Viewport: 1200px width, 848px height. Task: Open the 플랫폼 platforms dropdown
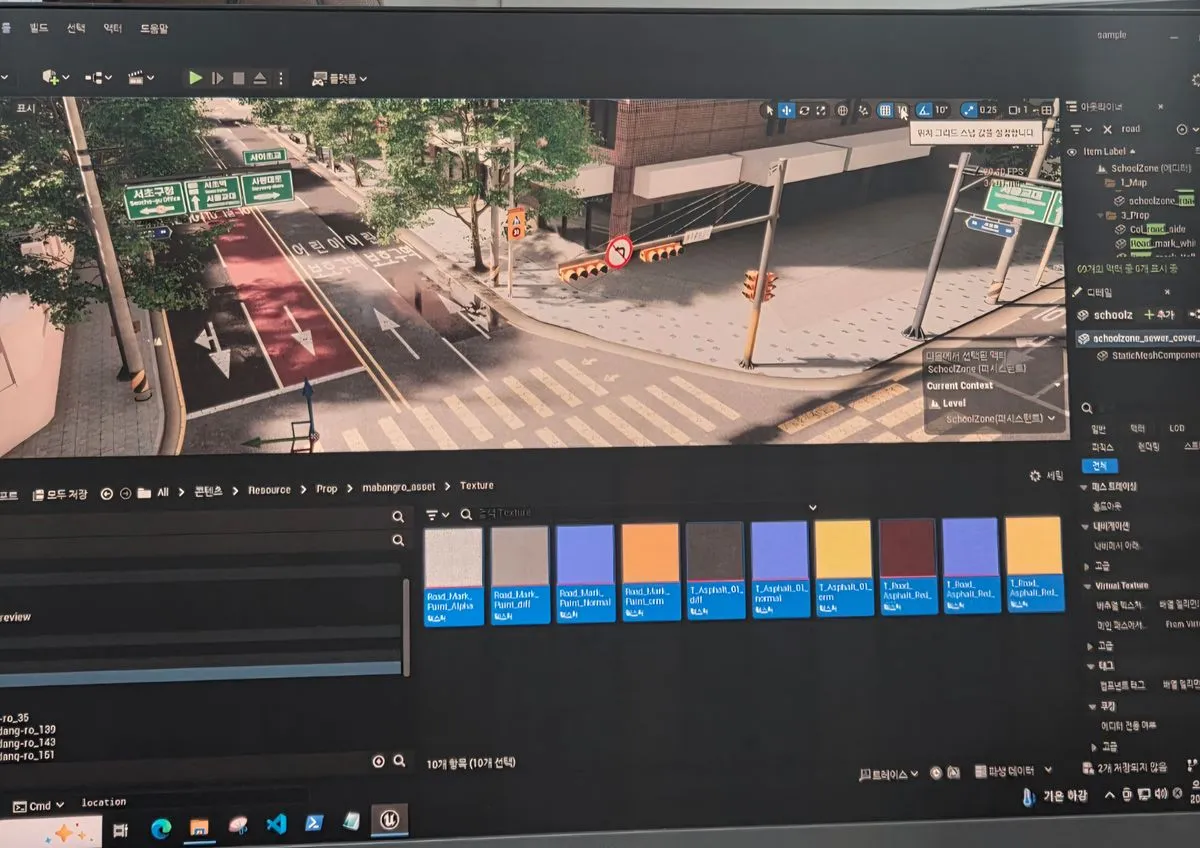point(340,78)
